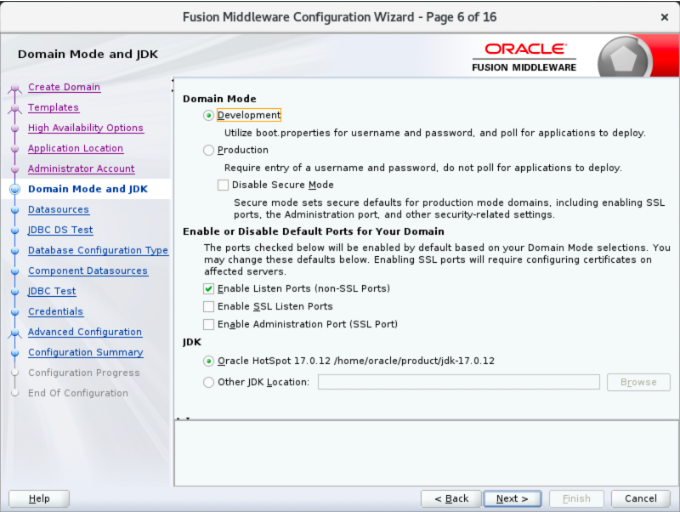Open Component Datasources step
Viewport: 680px width, 512px height.
(x=88, y=271)
